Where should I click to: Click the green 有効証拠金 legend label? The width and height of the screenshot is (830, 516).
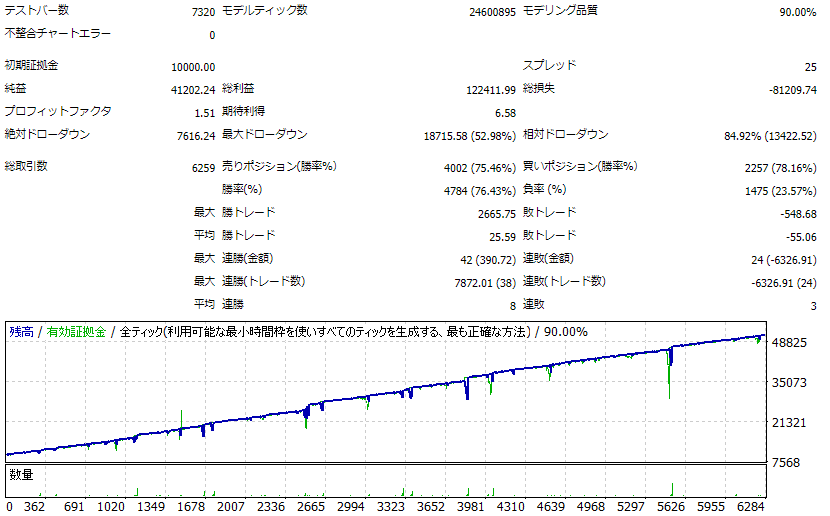click(x=74, y=331)
